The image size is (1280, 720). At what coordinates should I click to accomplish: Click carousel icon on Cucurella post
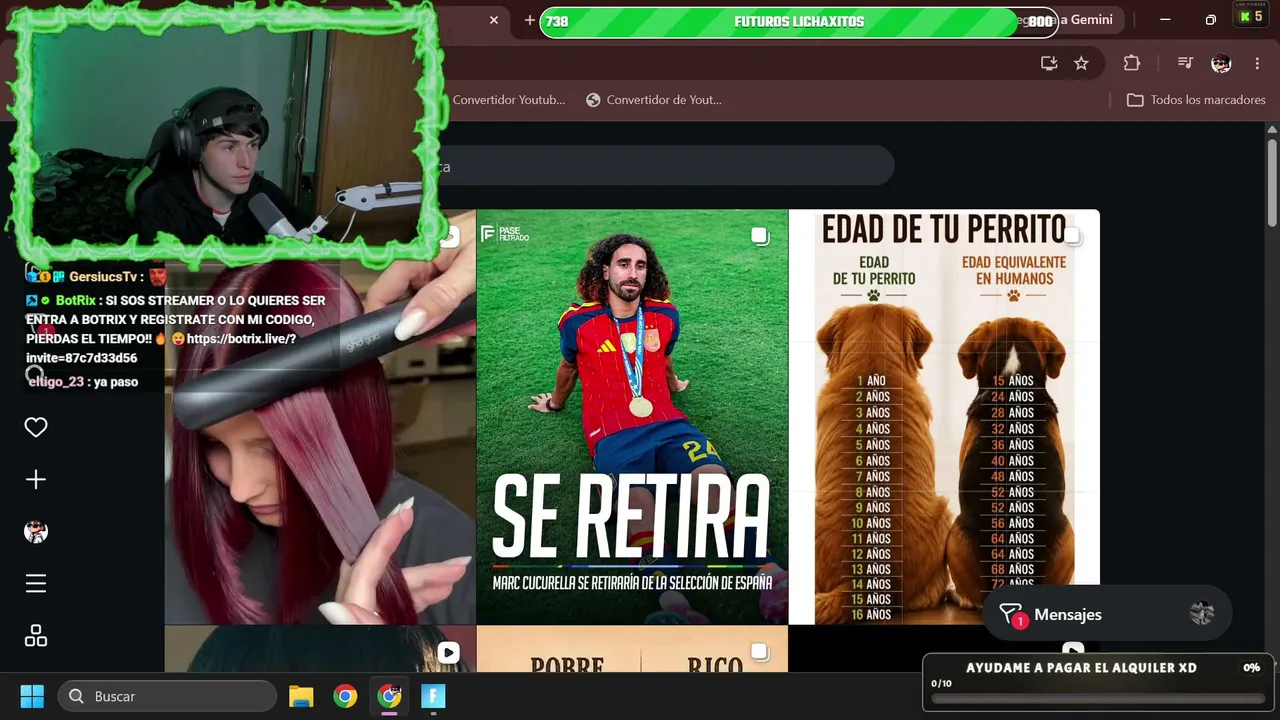point(760,236)
